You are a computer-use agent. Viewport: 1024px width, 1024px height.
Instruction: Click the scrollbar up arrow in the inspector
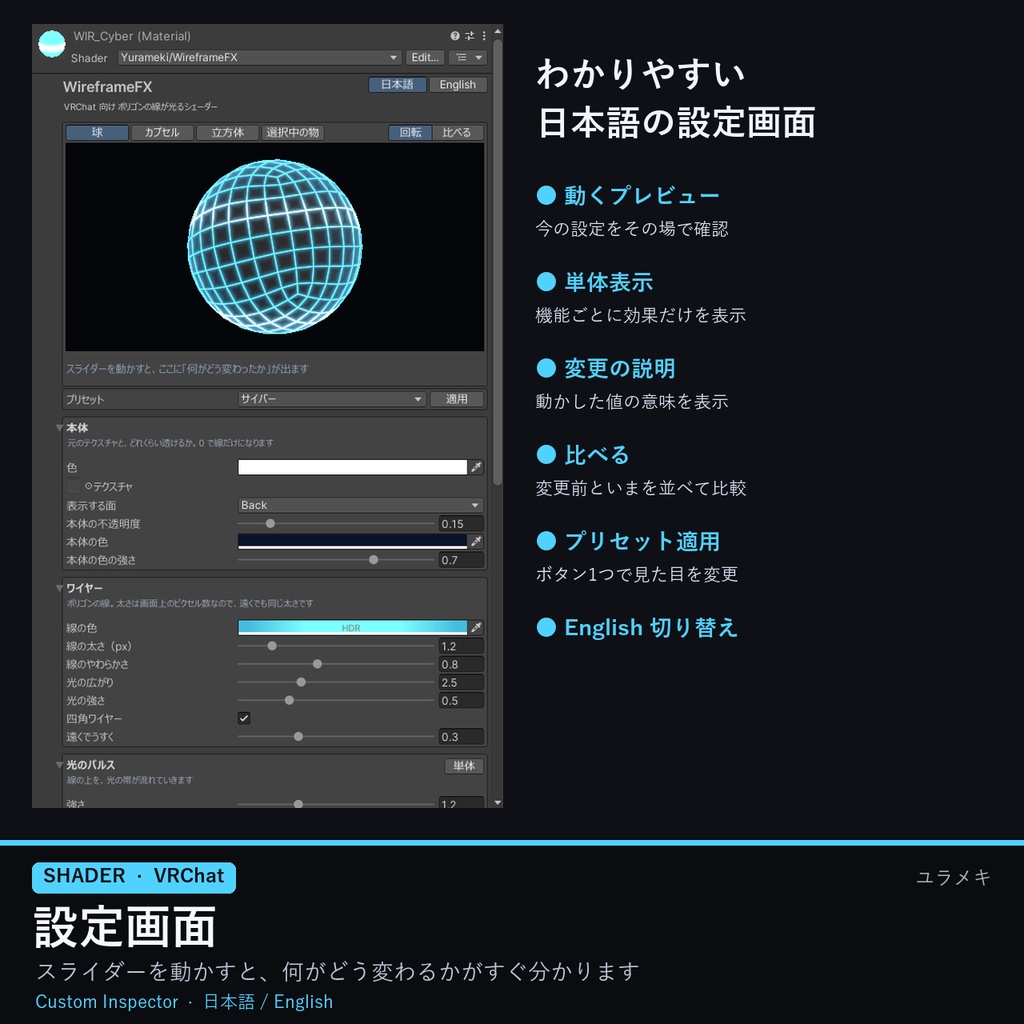click(x=498, y=31)
